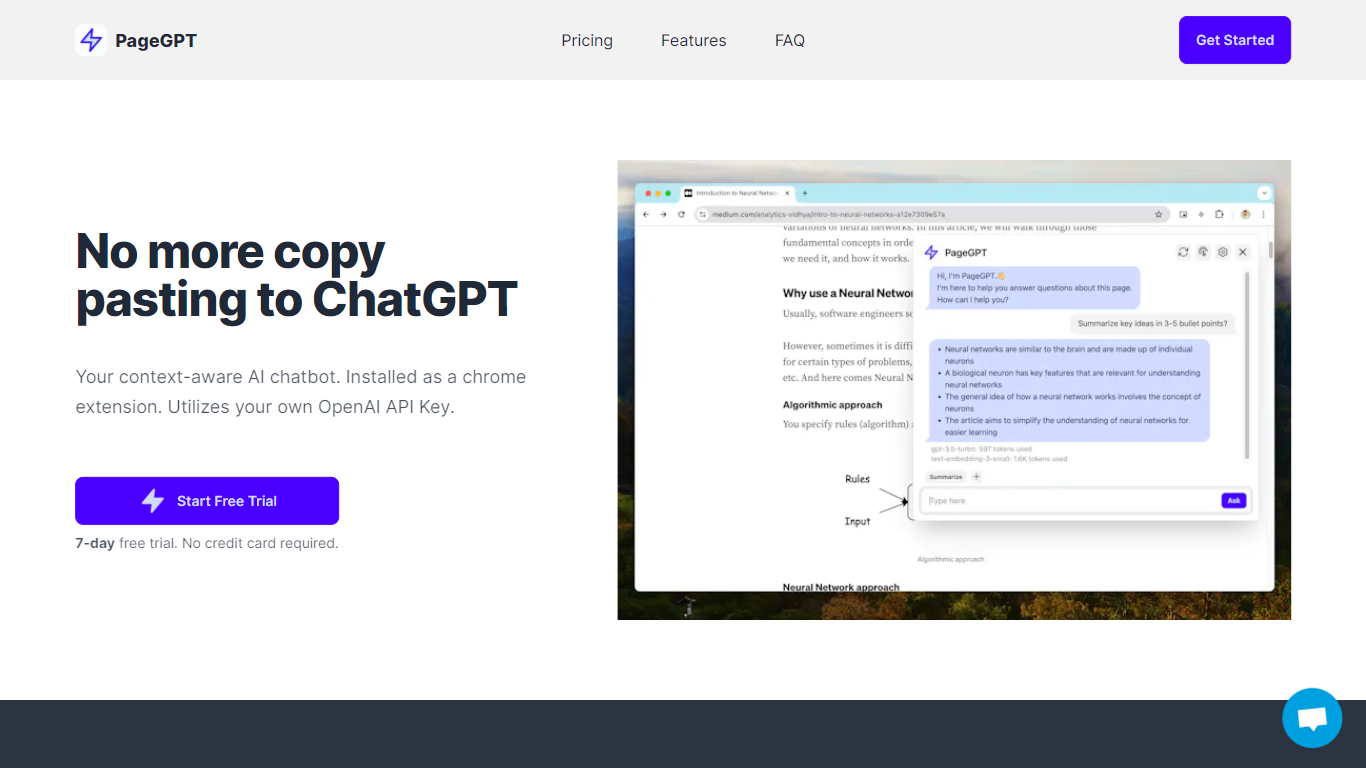This screenshot has width=1366, height=768.
Task: Click the site info icon in demo address bar
Action: coord(703,214)
